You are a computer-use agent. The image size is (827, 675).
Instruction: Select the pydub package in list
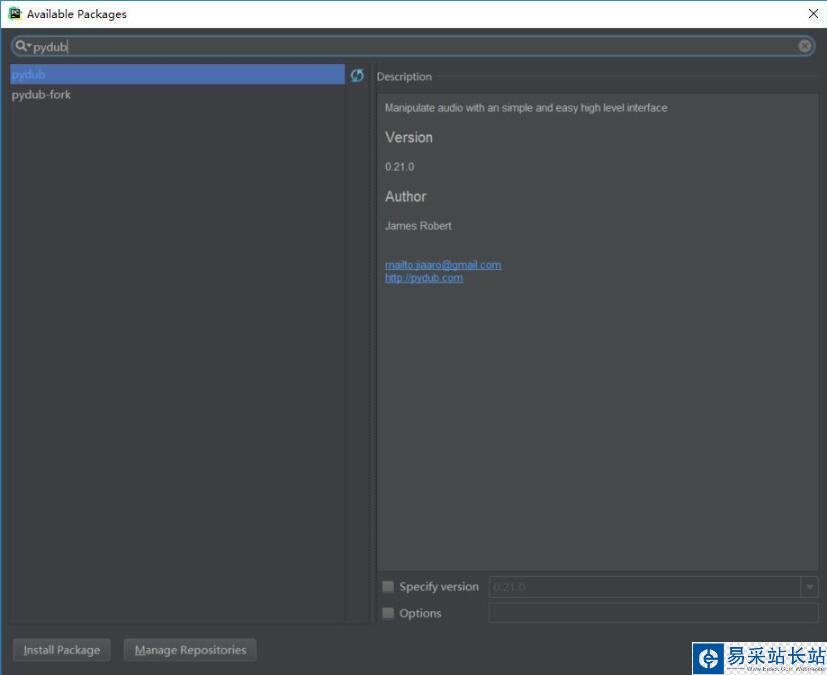coord(177,74)
